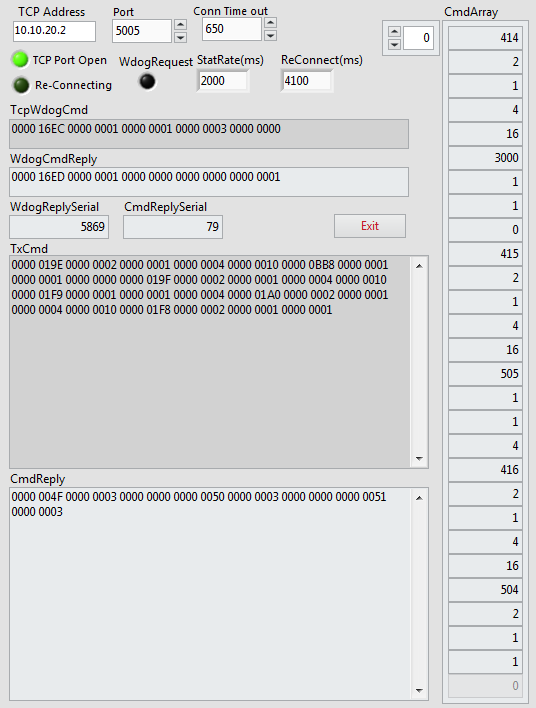
Task: Click the TCP Port Open label
Action: coord(70,60)
